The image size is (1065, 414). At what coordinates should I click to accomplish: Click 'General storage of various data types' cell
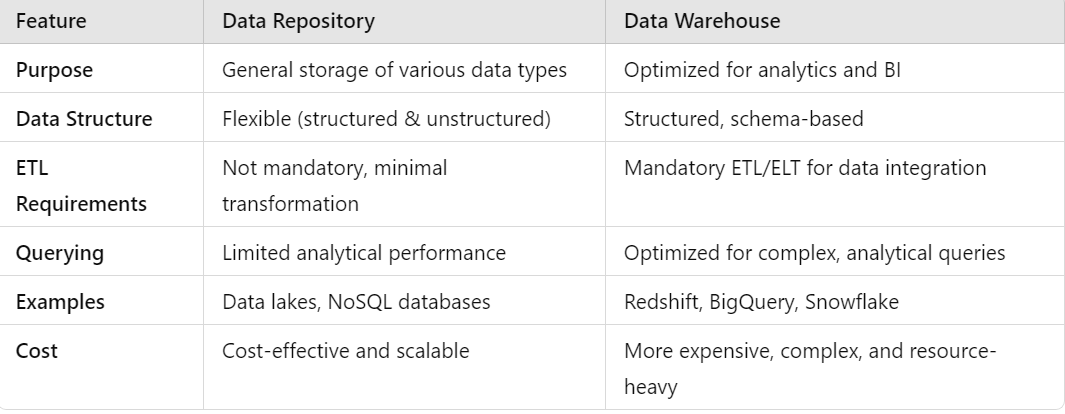(x=395, y=70)
